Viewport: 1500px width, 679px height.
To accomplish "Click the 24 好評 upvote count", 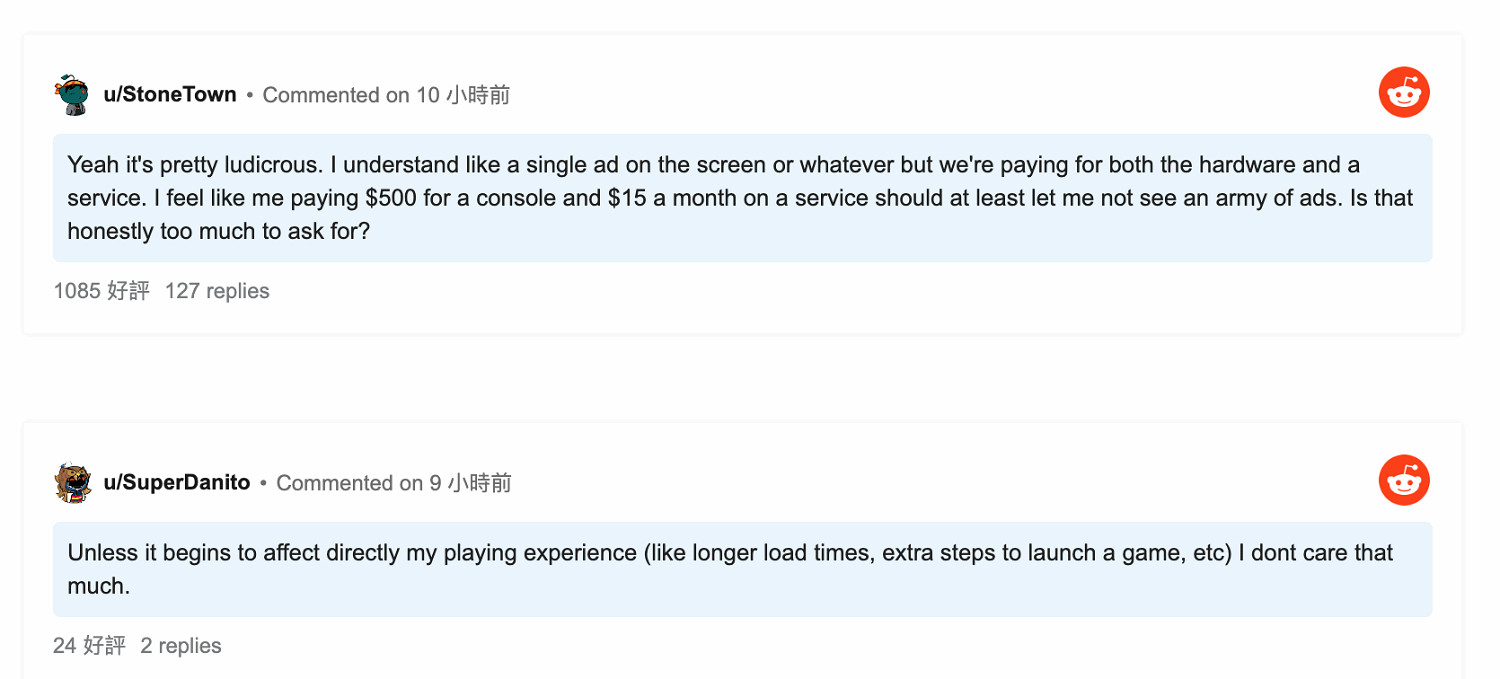I will tap(89, 646).
